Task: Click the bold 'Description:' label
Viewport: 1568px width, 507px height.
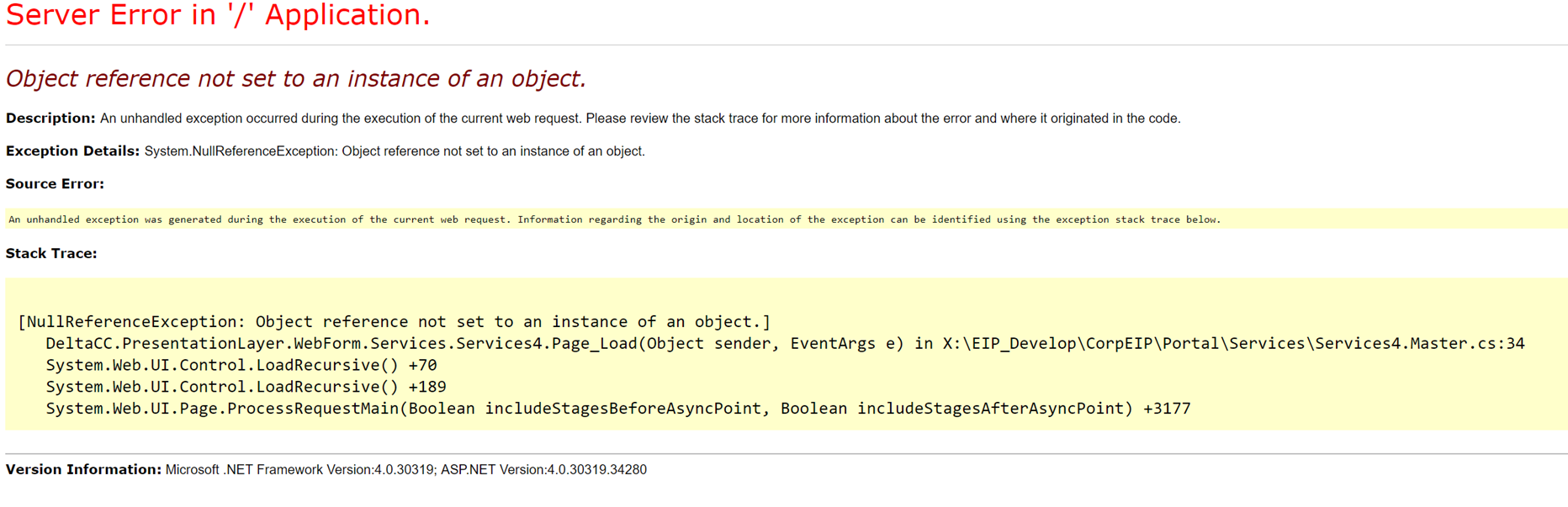Action: [50, 119]
